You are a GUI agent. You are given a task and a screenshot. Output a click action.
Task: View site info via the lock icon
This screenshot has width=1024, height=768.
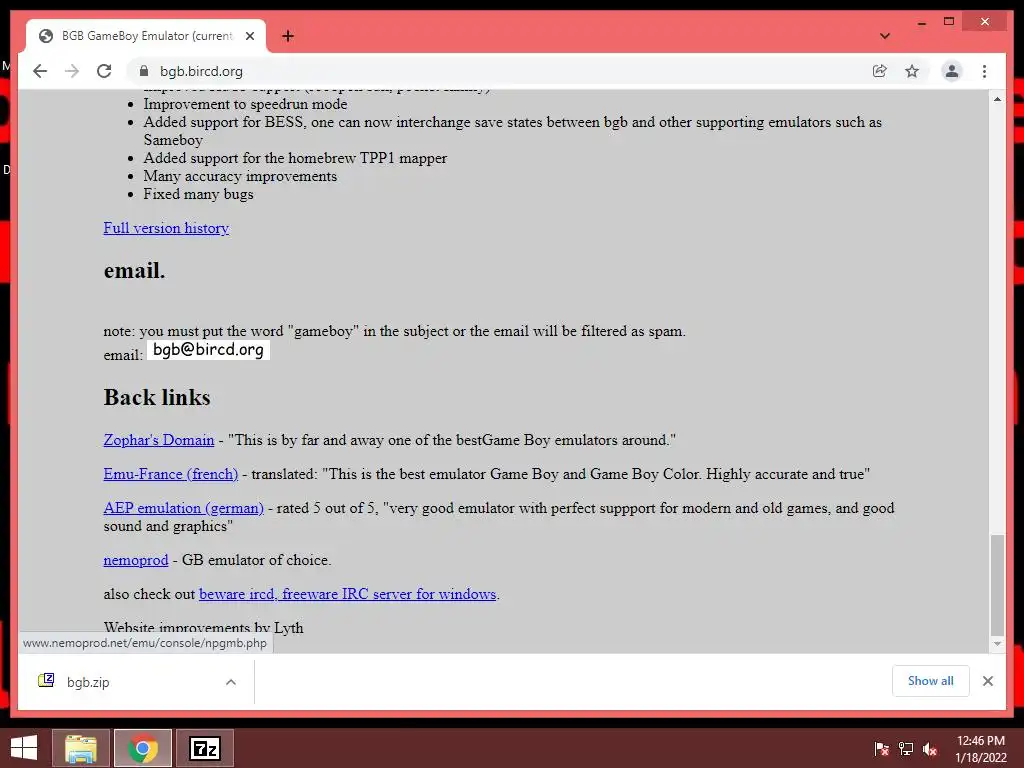(144, 71)
